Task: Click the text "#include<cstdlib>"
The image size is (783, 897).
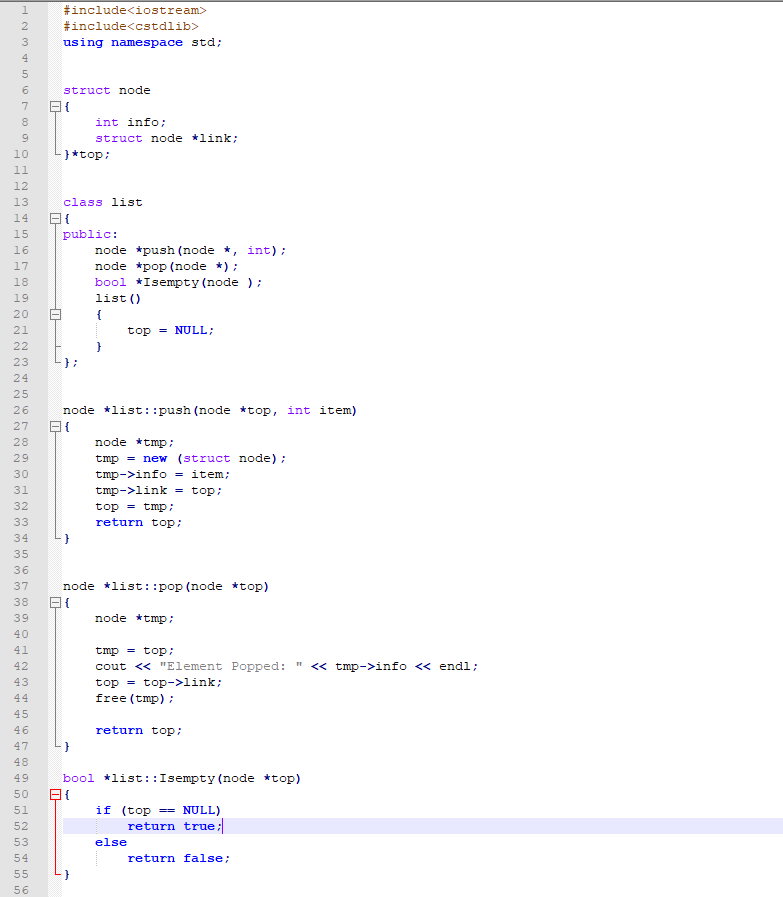Action: [x=130, y=26]
